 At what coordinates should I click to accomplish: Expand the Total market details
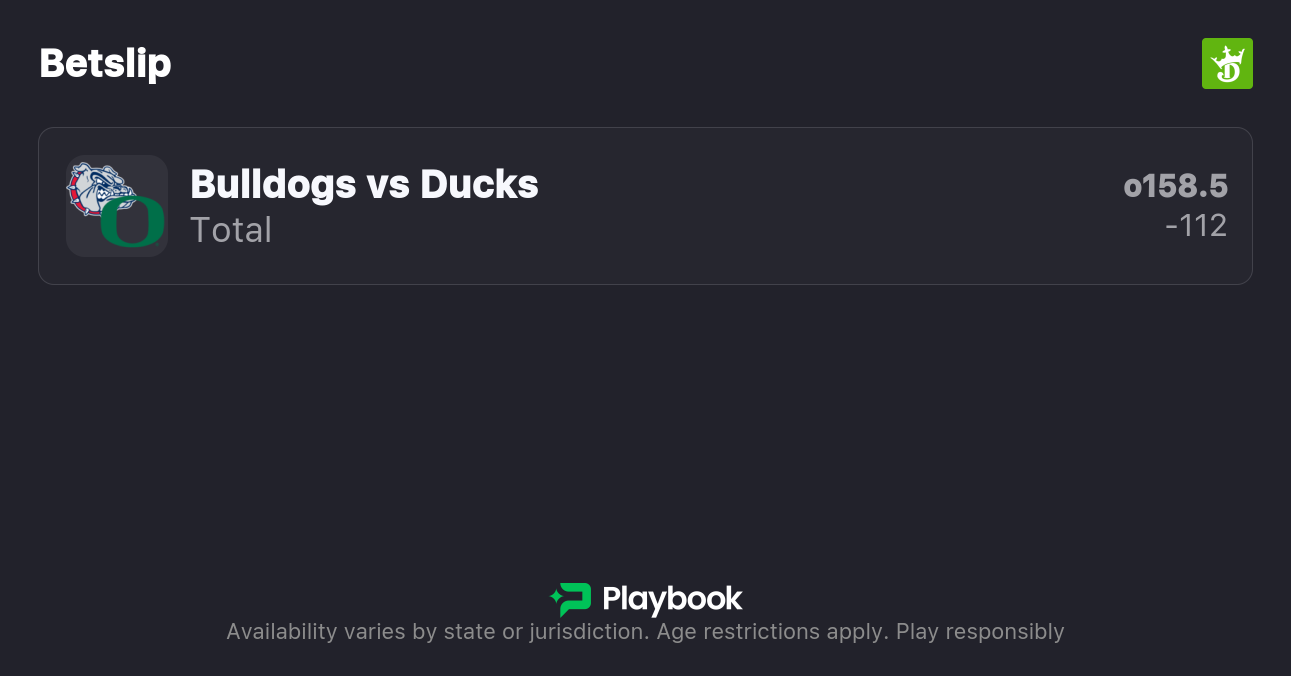point(231,230)
